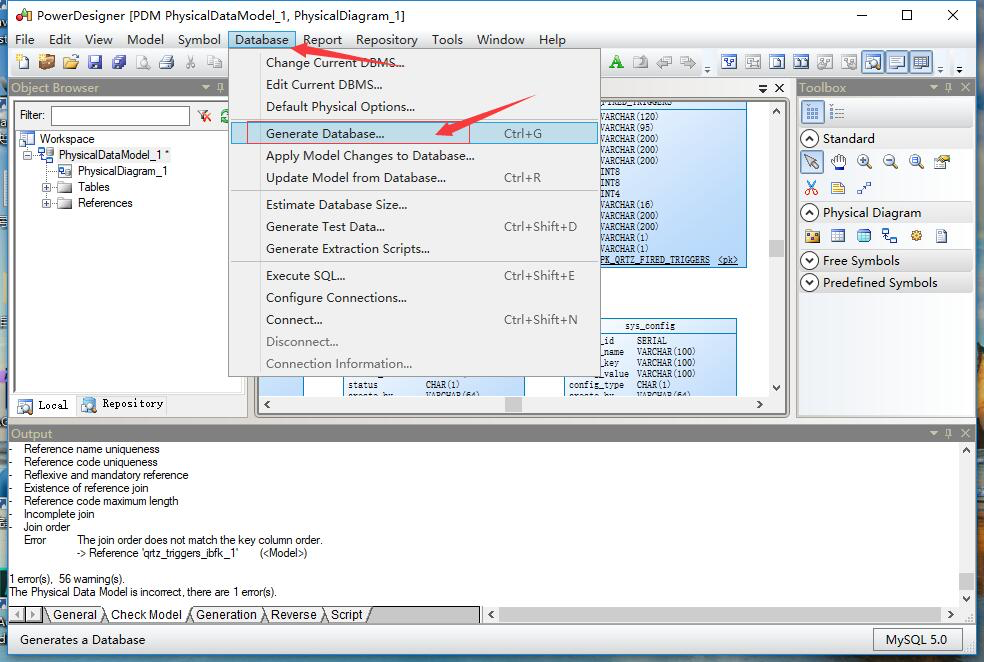Select the Grabber hand tool
This screenshot has width=984, height=662.
tap(838, 163)
